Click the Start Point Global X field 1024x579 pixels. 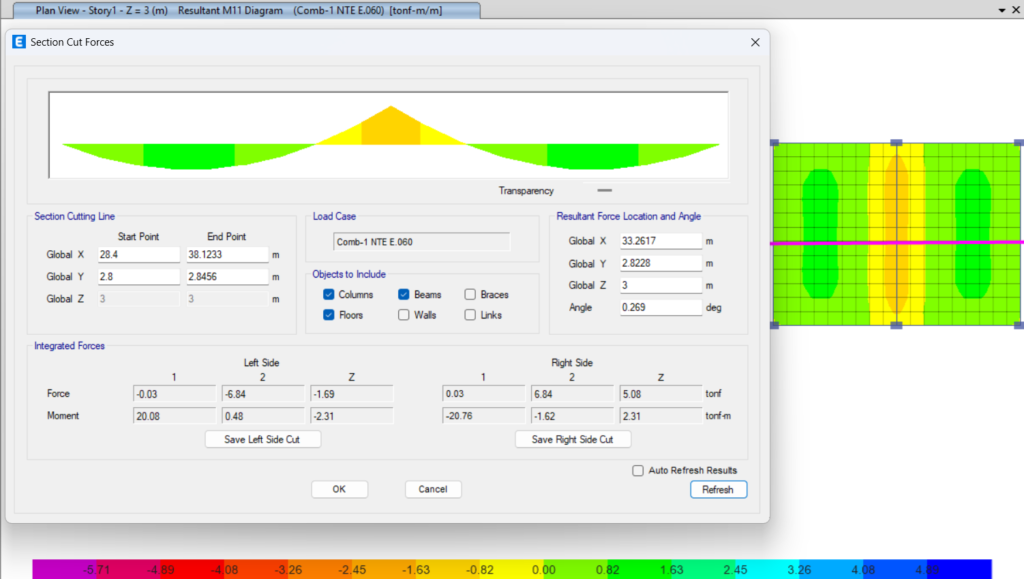point(138,255)
